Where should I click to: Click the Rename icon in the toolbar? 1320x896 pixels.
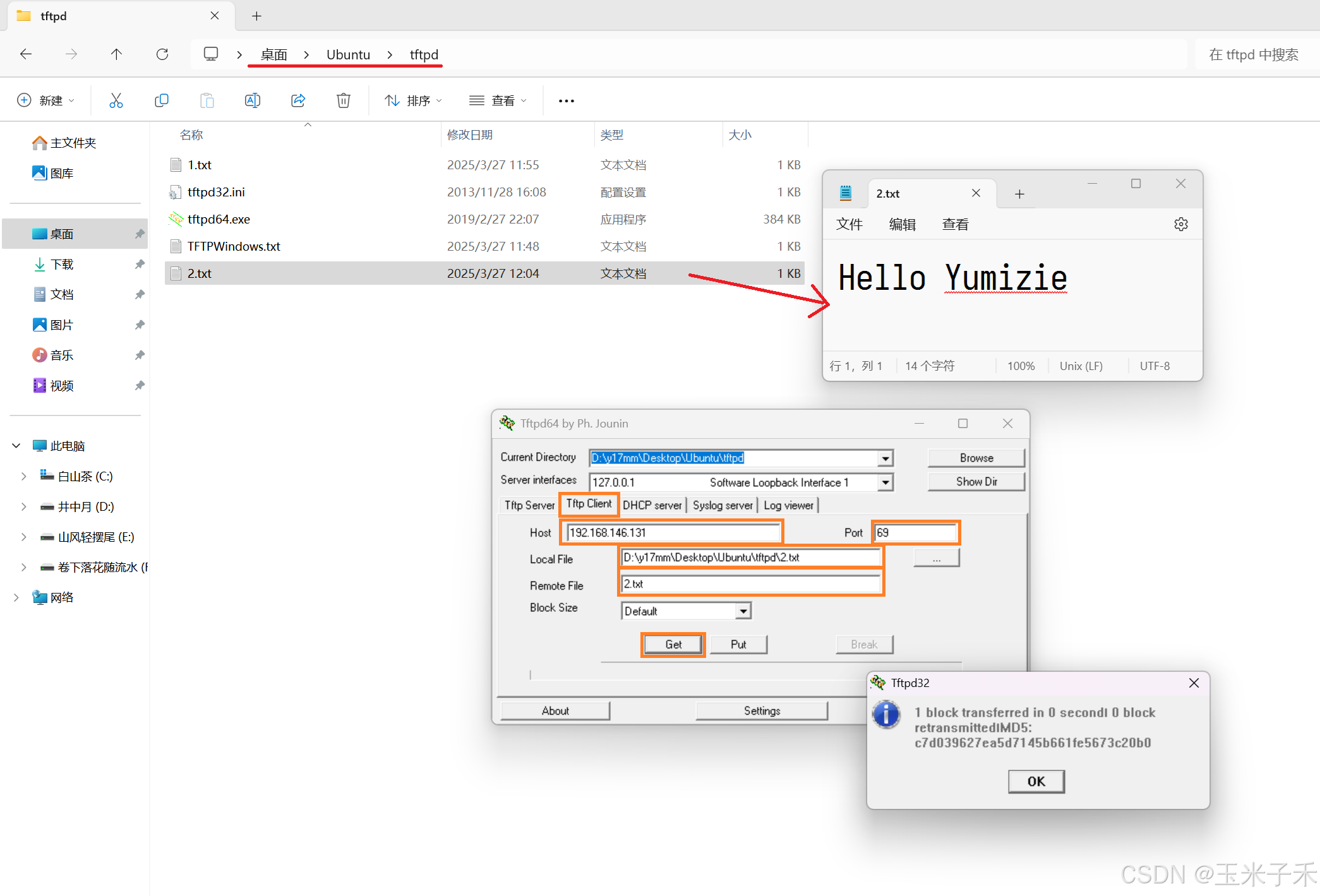253,100
